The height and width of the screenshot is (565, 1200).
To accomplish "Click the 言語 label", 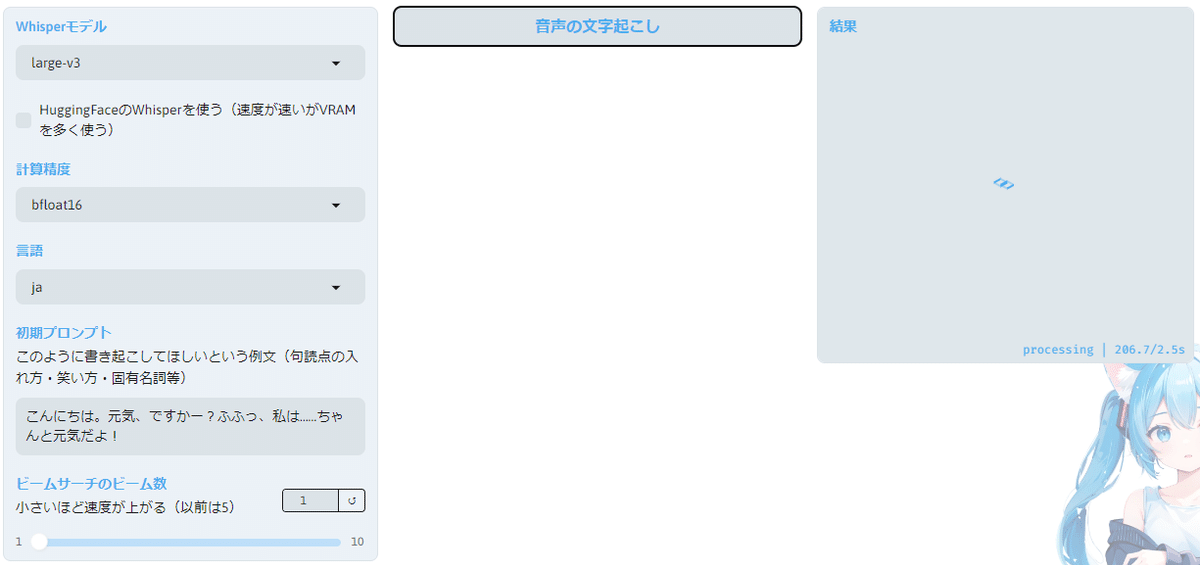I will point(30,251).
